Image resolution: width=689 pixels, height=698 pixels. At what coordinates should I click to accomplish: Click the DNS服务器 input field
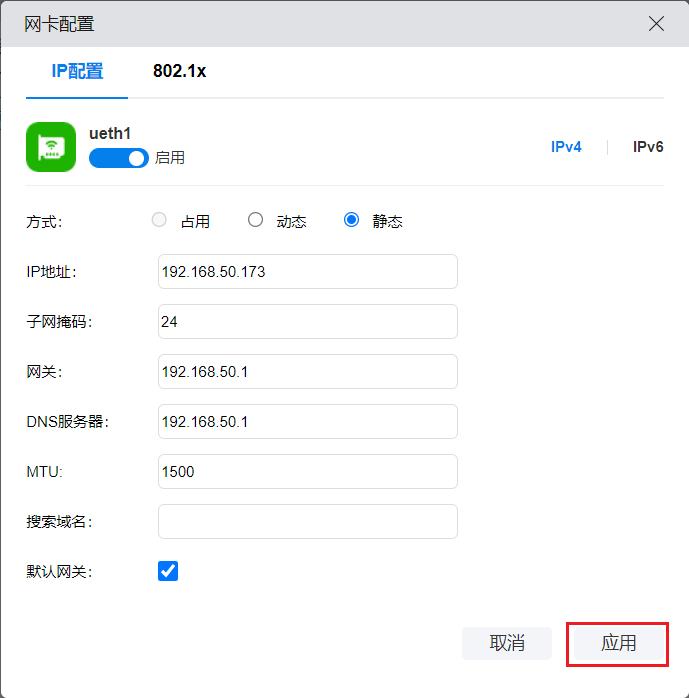[x=307, y=422]
